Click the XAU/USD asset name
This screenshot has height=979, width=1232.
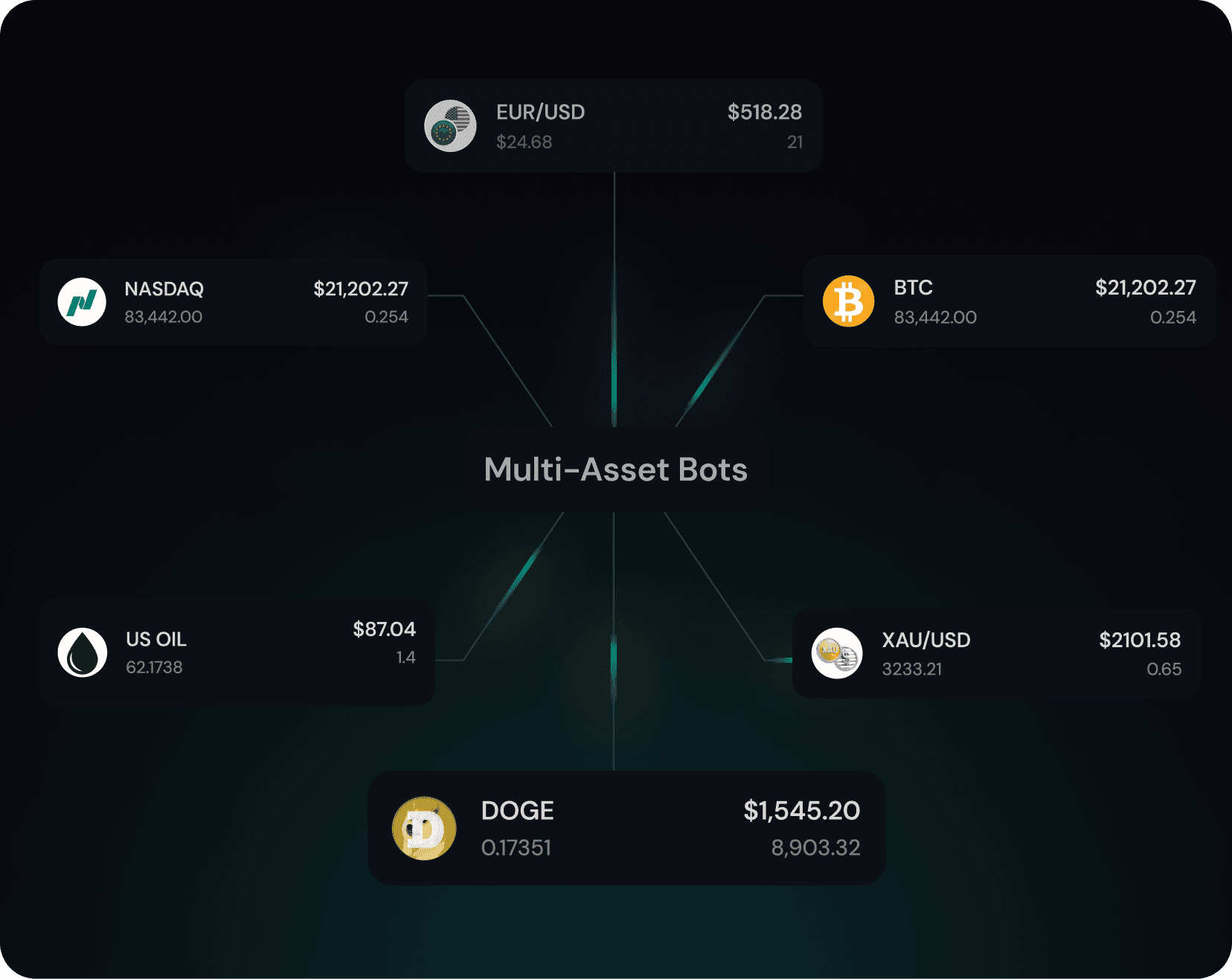pos(926,641)
